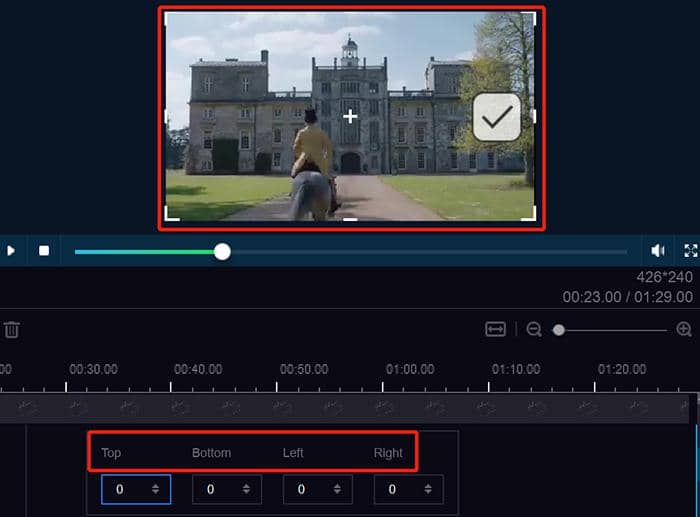
Task: Click the Top crop value field
Action: (x=136, y=489)
